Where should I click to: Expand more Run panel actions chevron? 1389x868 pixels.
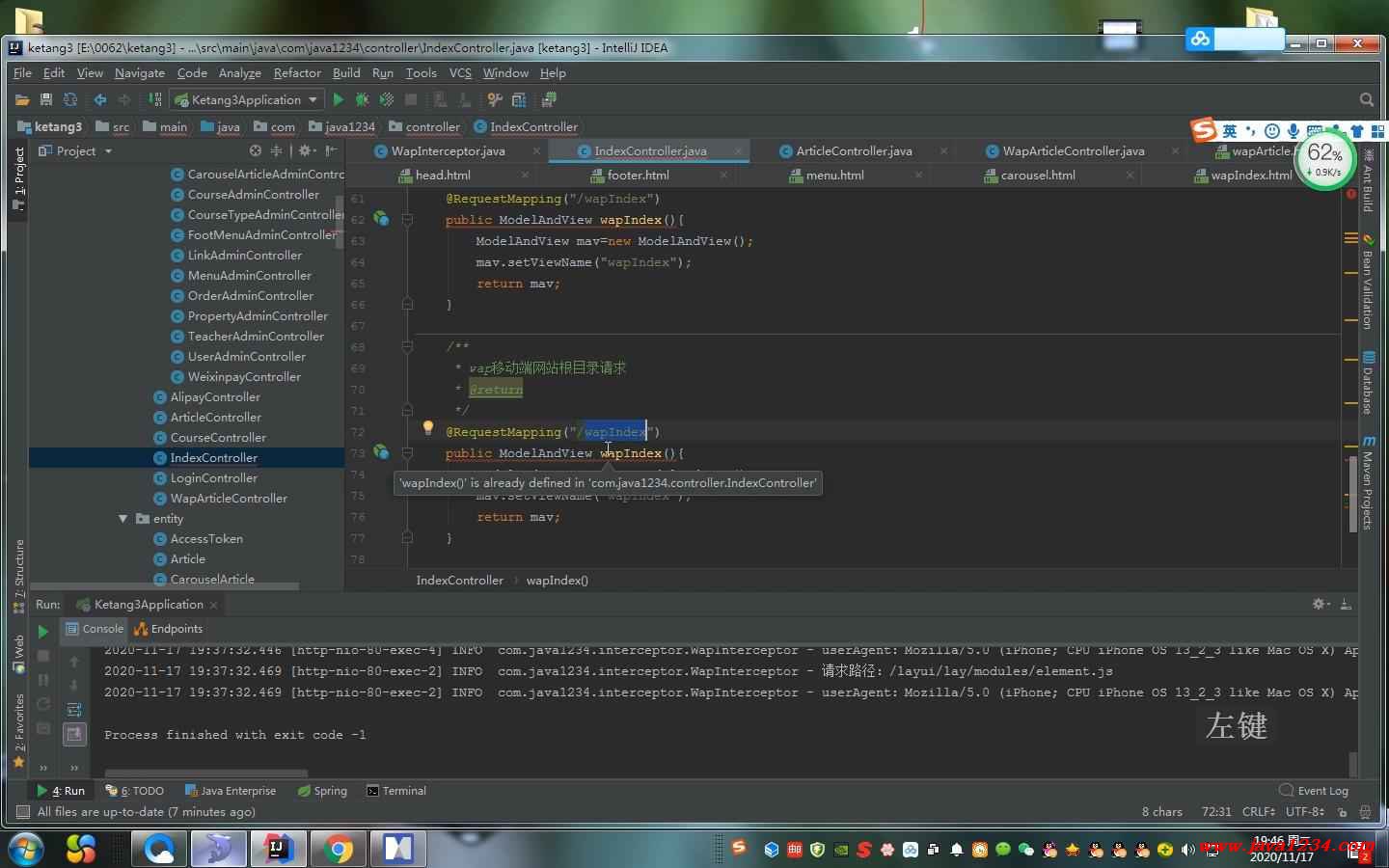click(x=42, y=768)
